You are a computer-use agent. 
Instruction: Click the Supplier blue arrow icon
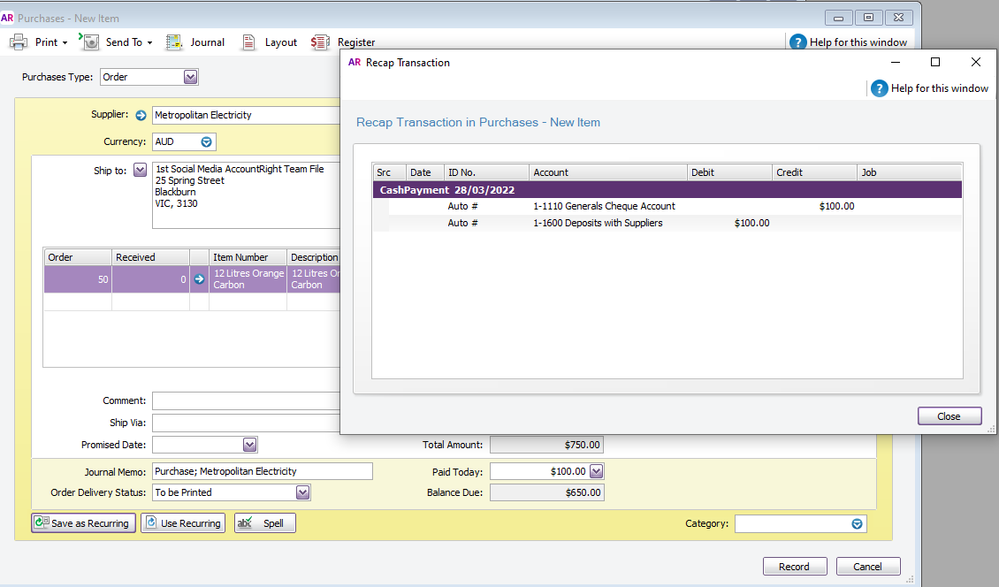coord(141,115)
